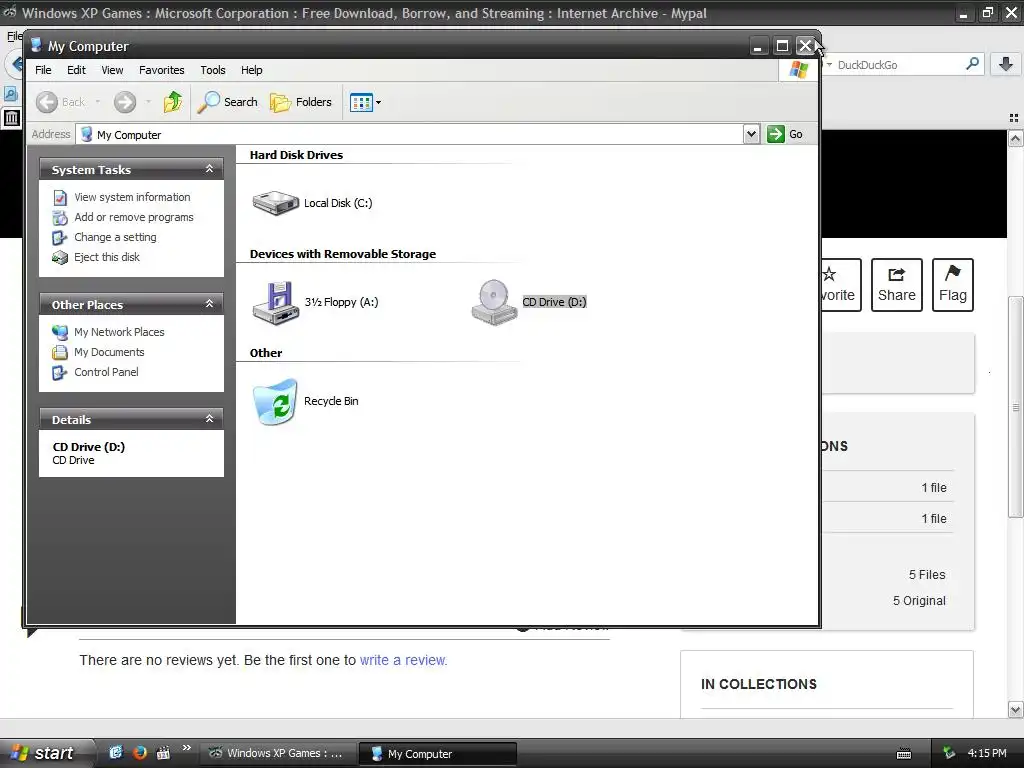Image resolution: width=1024 pixels, height=768 pixels.
Task: Click the Eject this disk icon
Action: (59, 257)
